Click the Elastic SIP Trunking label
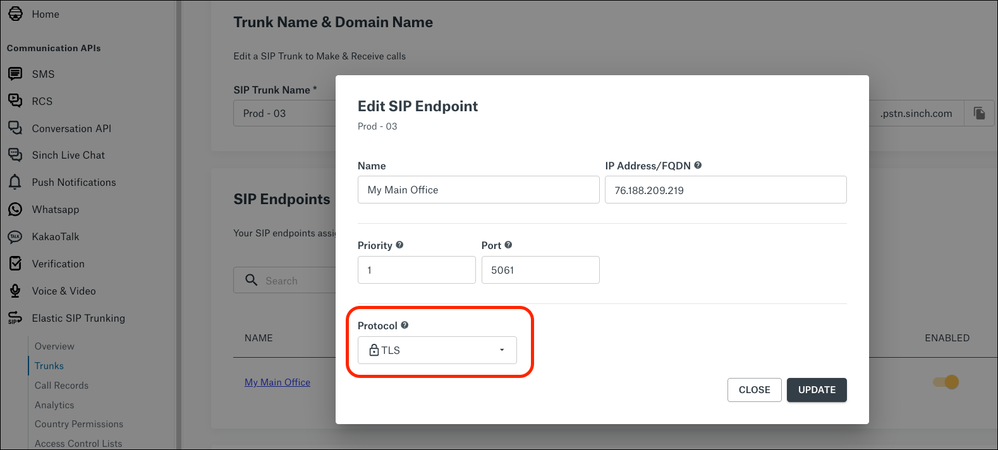Screen dimensions: 998x450 point(78,318)
